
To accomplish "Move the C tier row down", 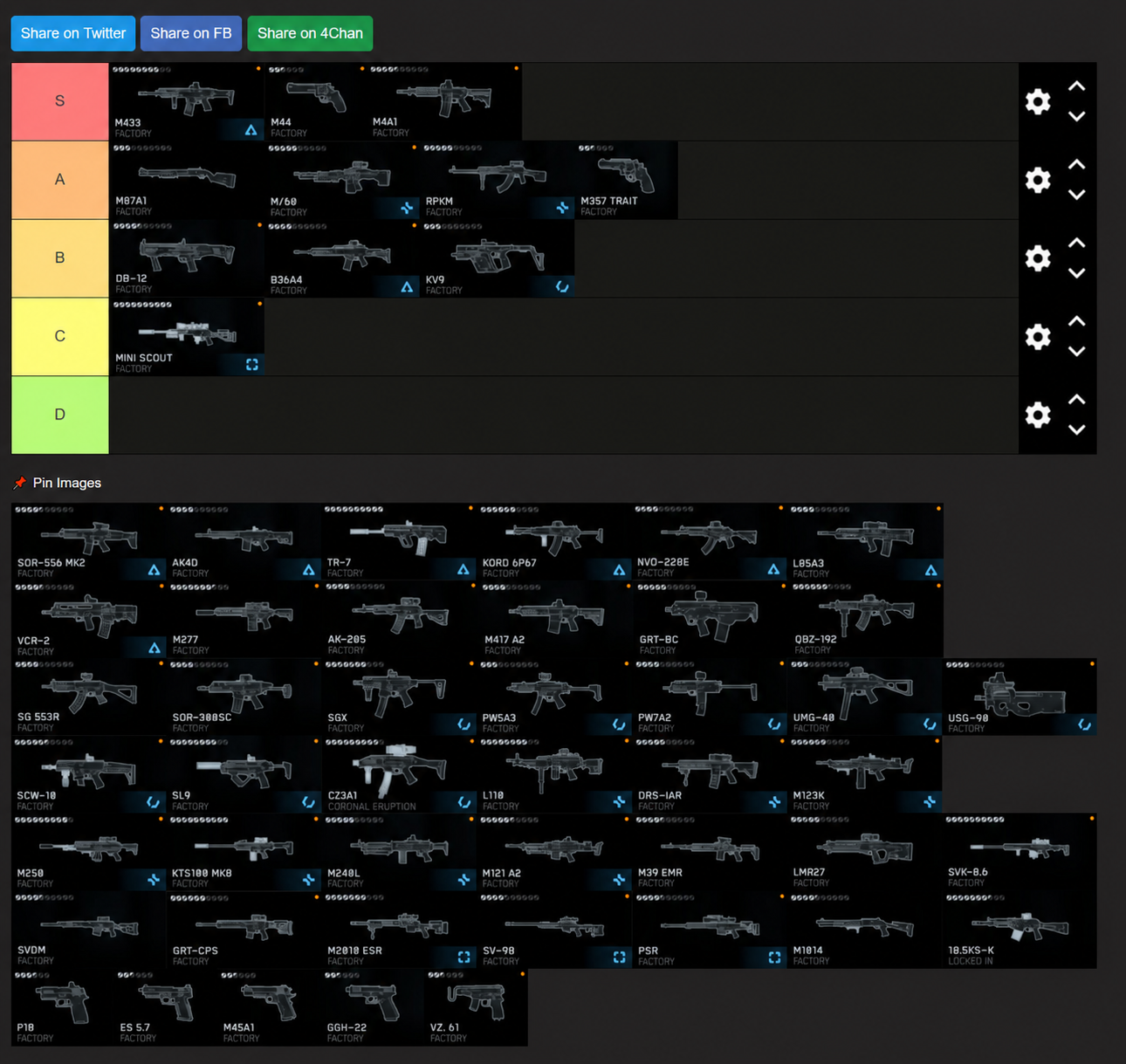I will pyautogui.click(x=1077, y=352).
